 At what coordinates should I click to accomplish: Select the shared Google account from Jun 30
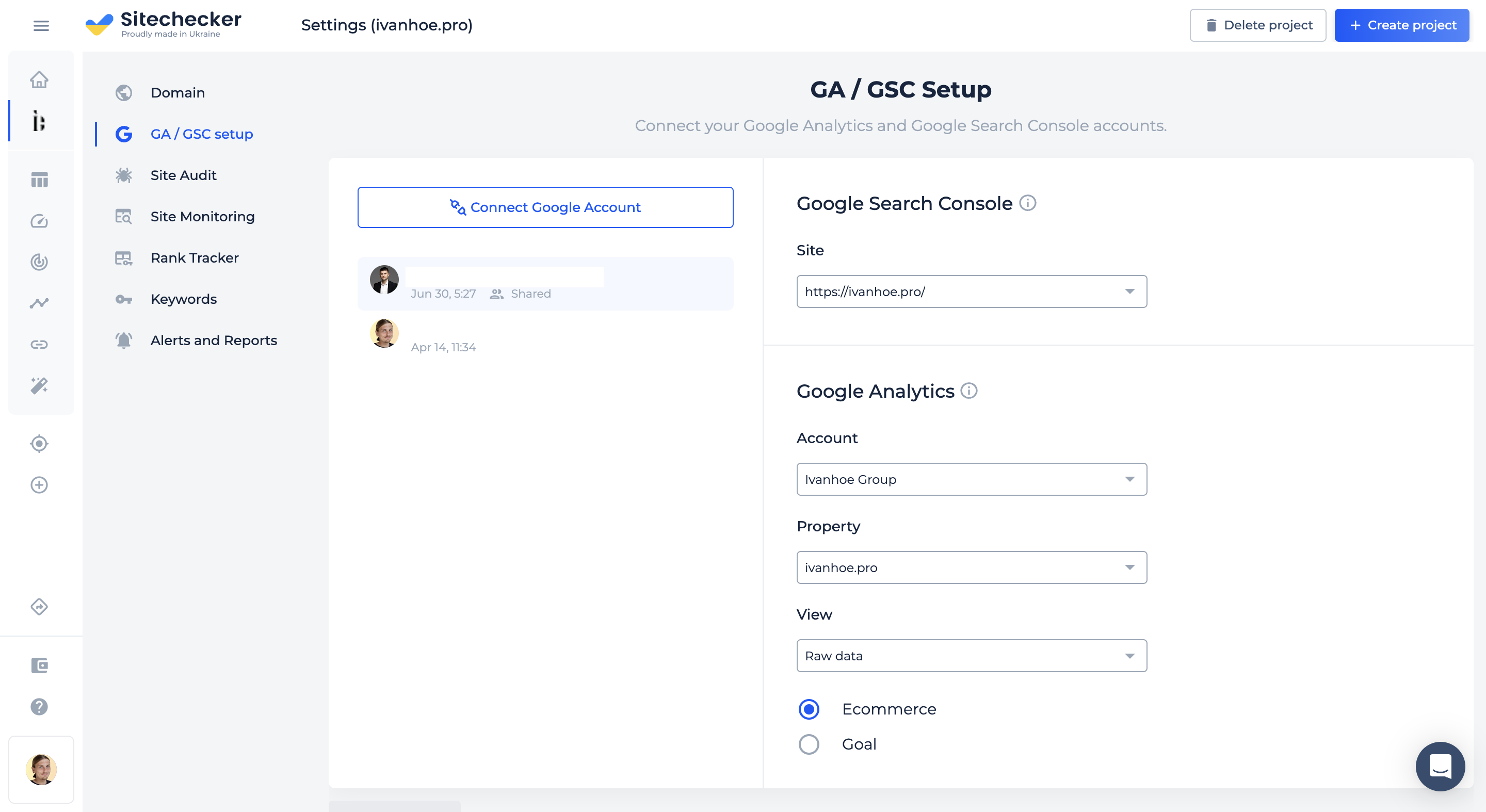point(545,284)
